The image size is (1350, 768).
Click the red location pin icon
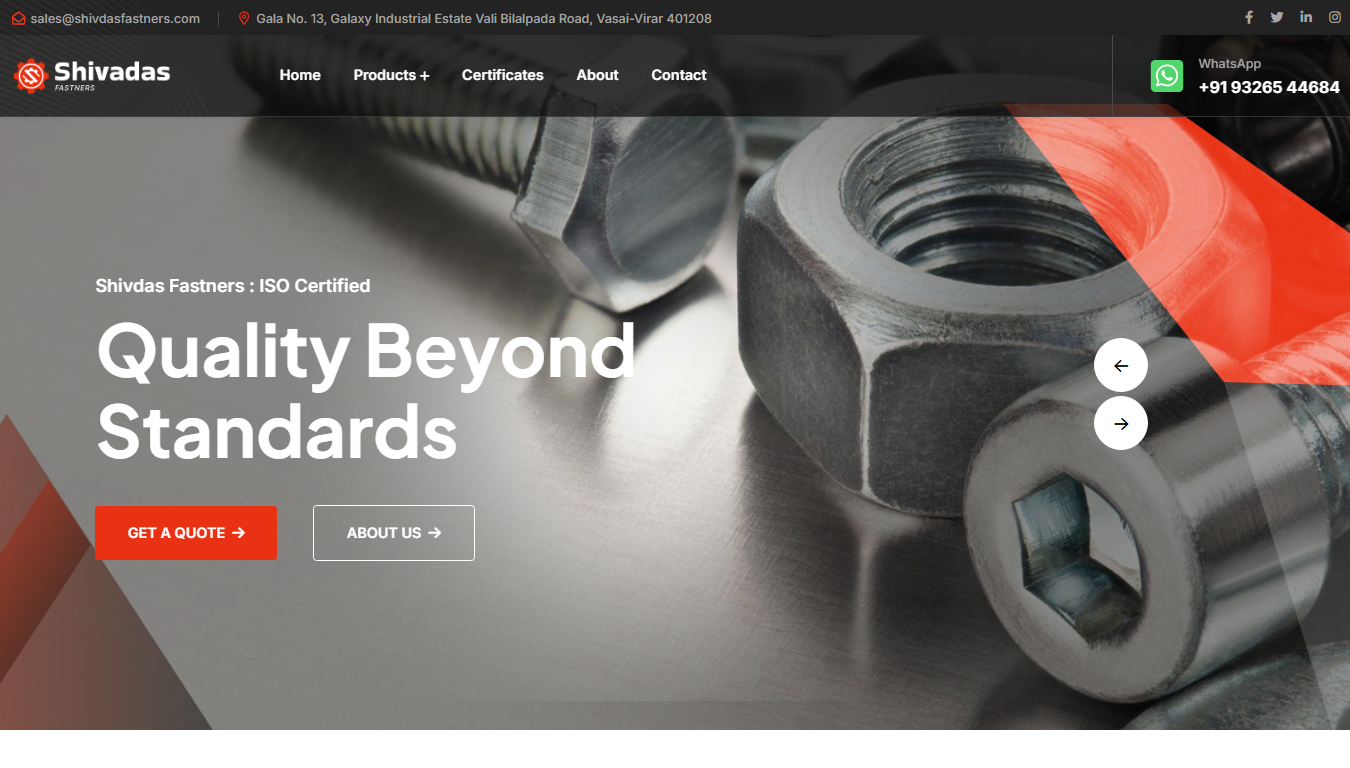(244, 18)
